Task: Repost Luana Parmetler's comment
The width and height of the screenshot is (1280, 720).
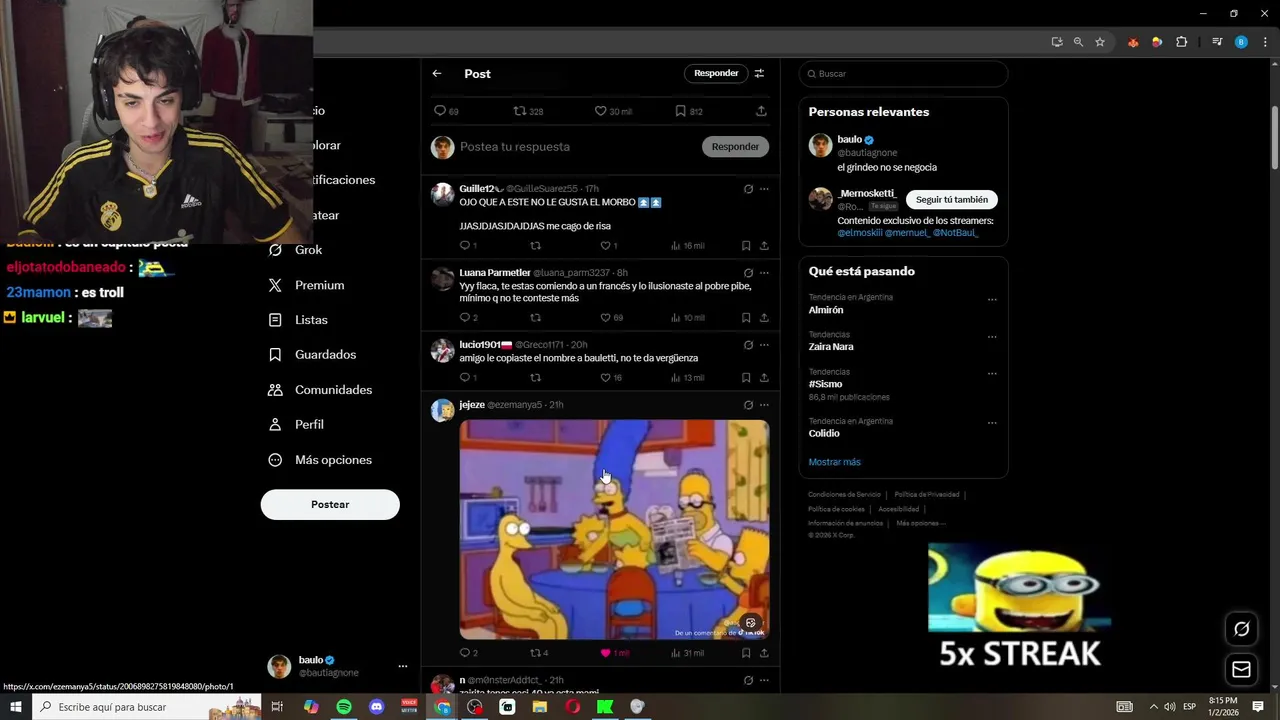Action: click(x=535, y=318)
